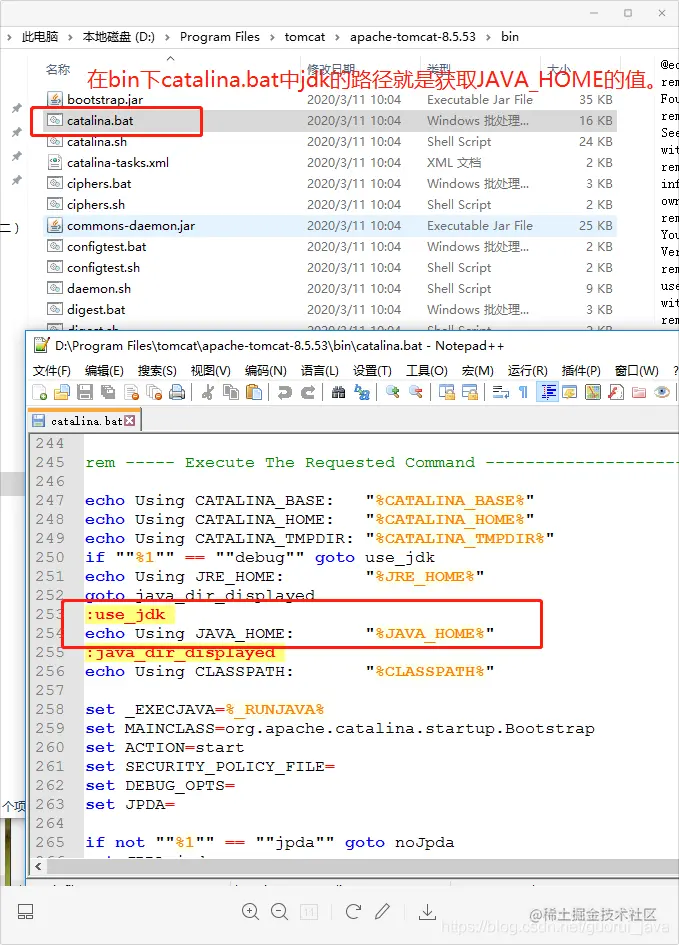Click the Redo arrow icon in Notepad++ toolbar

[308, 392]
